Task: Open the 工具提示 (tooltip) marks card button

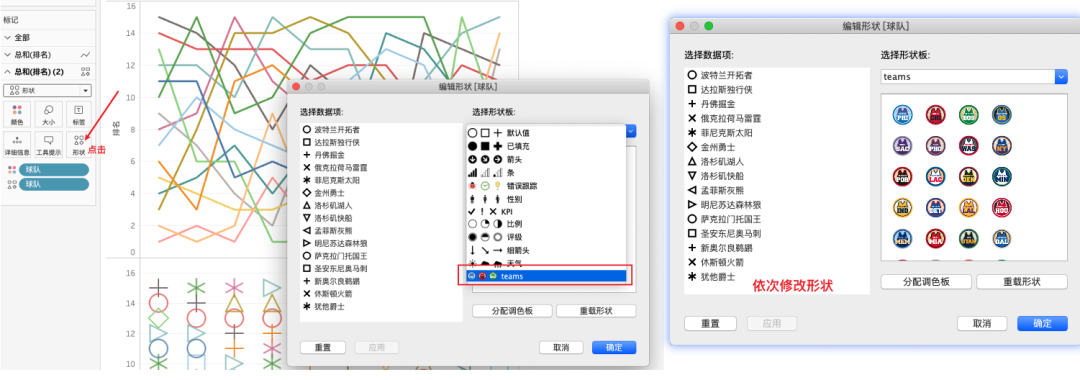Action: pyautogui.click(x=48, y=145)
